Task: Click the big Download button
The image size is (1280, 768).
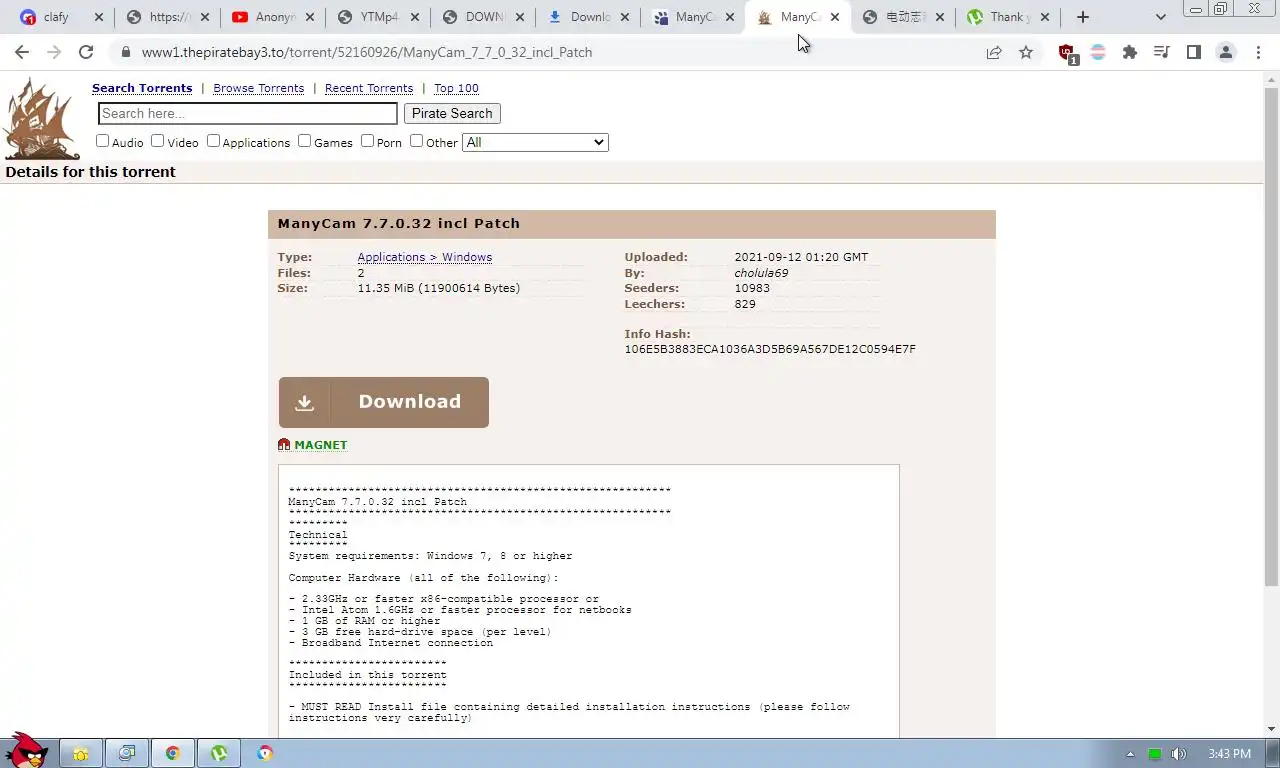Action: (x=384, y=402)
